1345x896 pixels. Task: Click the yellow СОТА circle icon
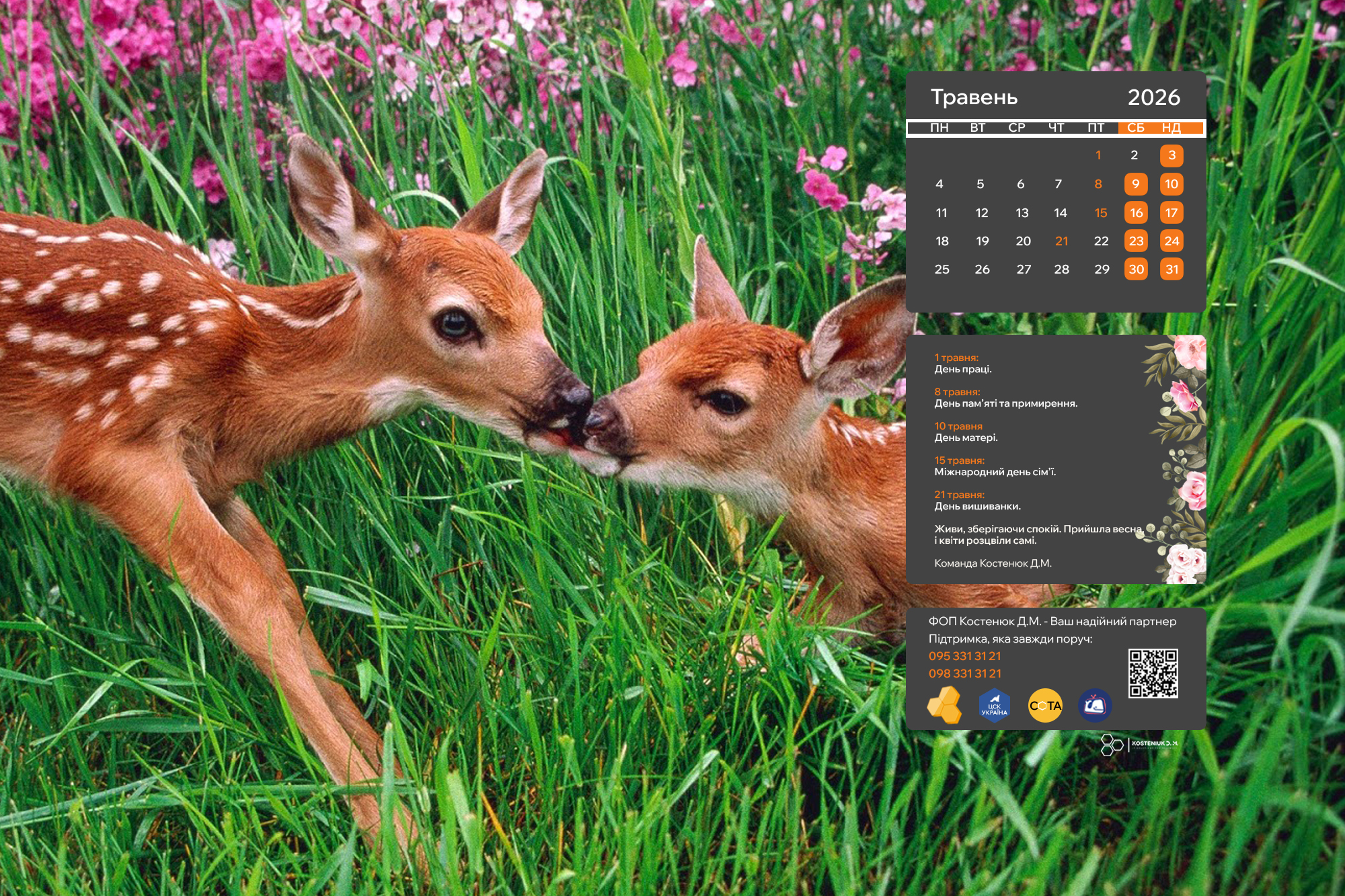(1045, 706)
